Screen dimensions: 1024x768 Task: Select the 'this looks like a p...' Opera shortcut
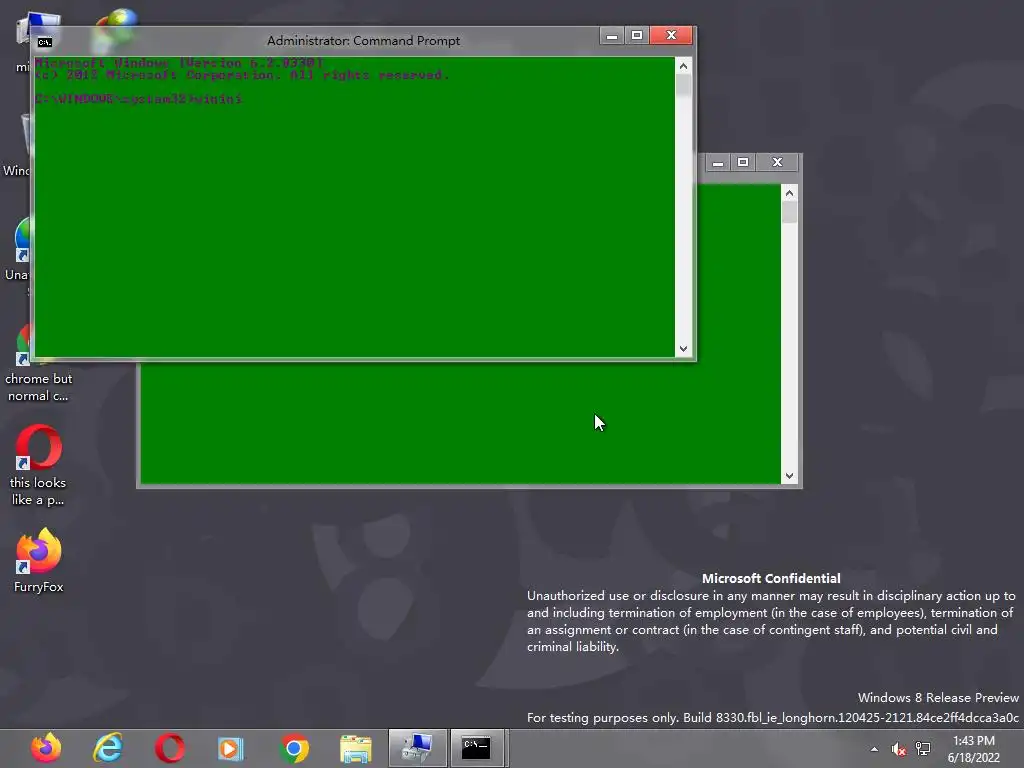point(39,465)
